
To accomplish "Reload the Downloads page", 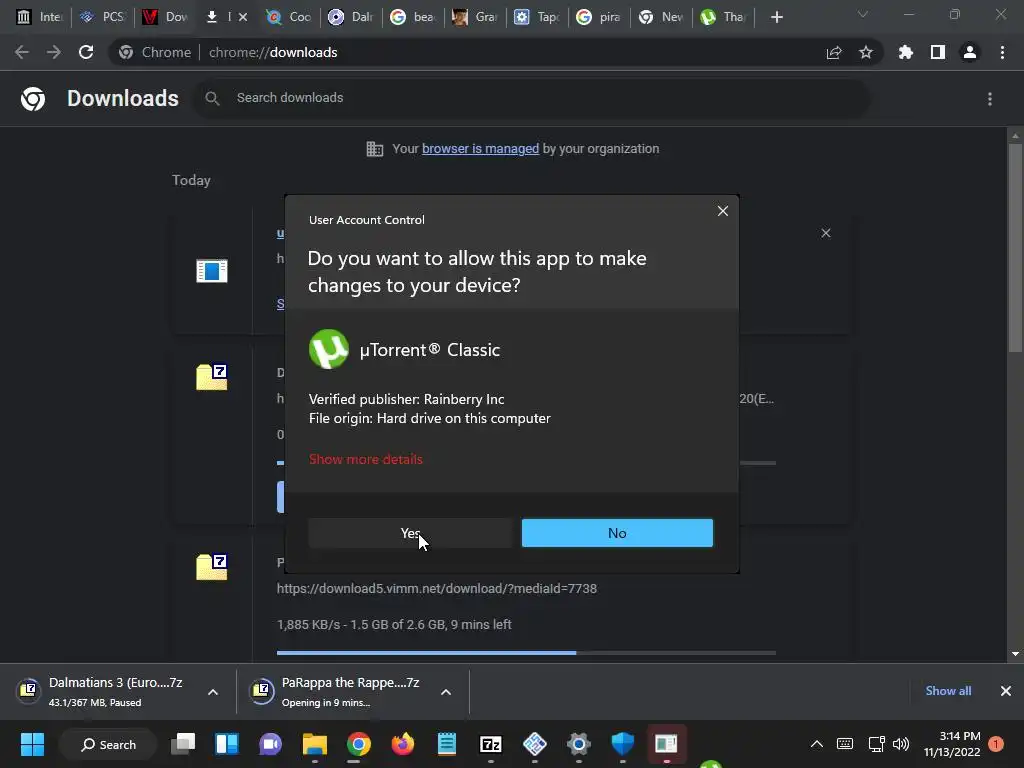I will click(x=86, y=52).
